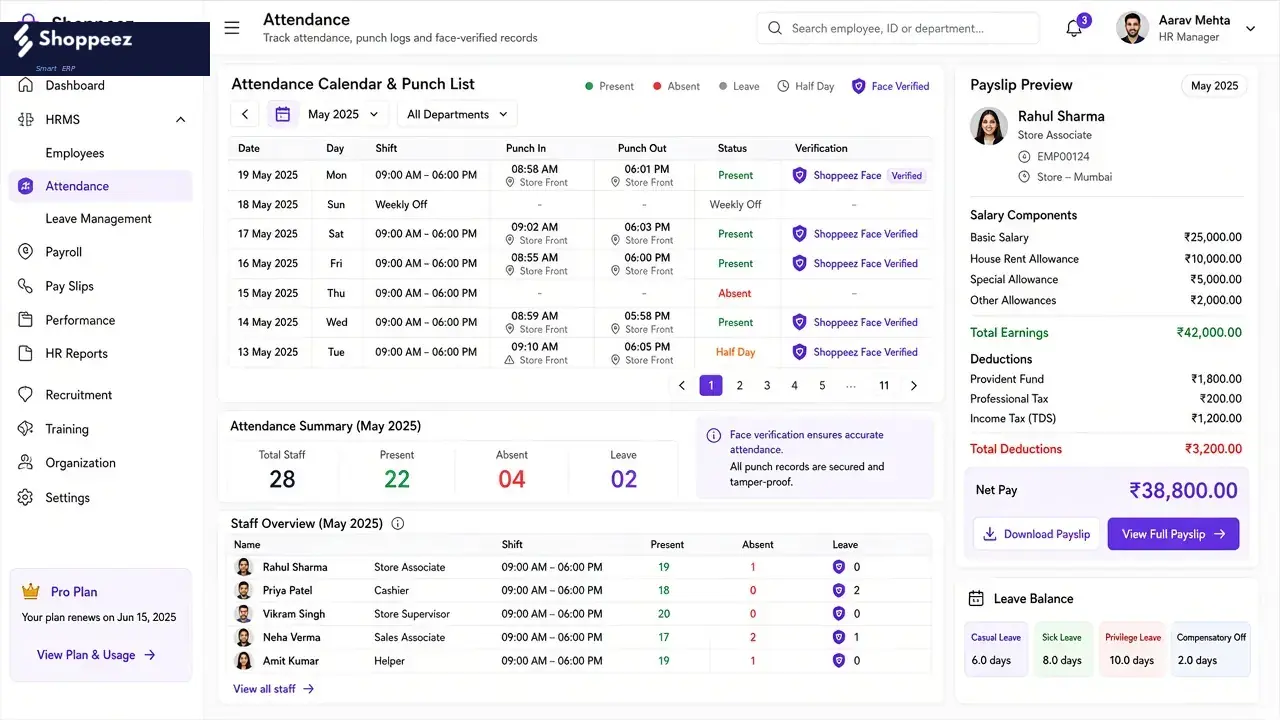1280x720 pixels.
Task: Click the View Full Payslip button
Action: point(1173,534)
